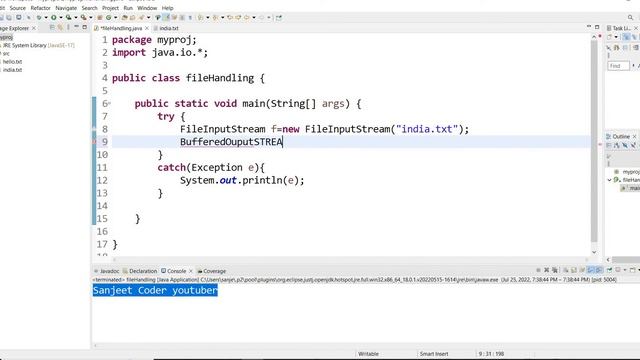Click the New Java Class green icon

[x=109, y=18]
